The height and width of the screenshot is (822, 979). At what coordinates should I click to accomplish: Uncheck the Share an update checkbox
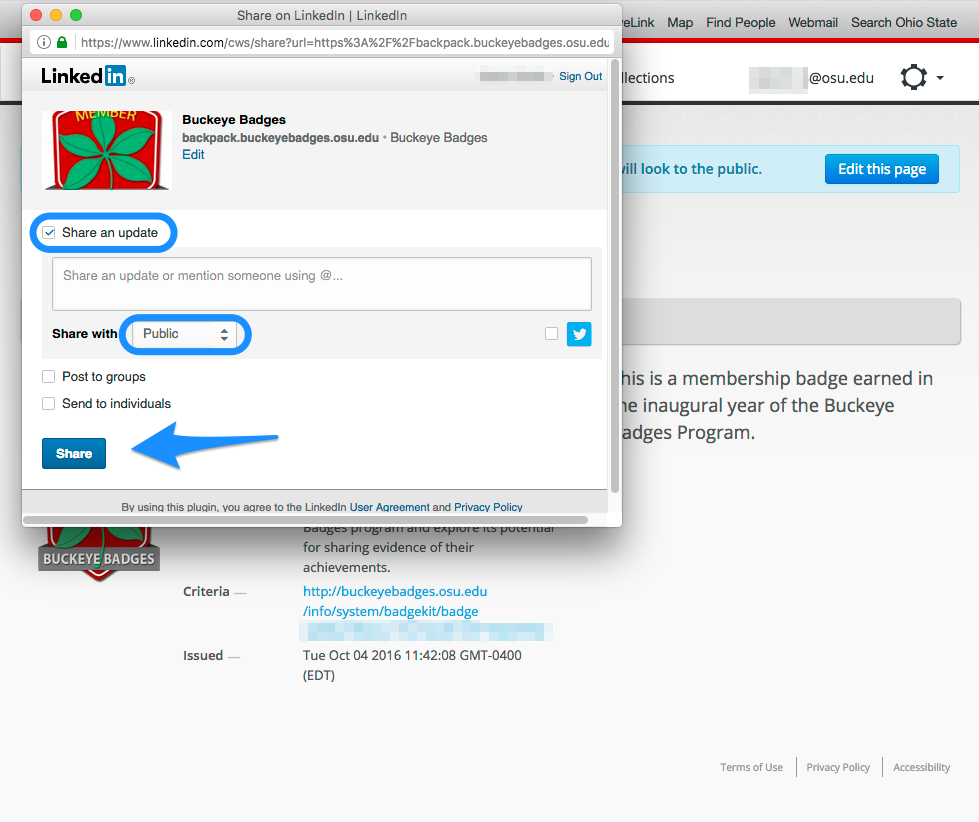(x=49, y=233)
